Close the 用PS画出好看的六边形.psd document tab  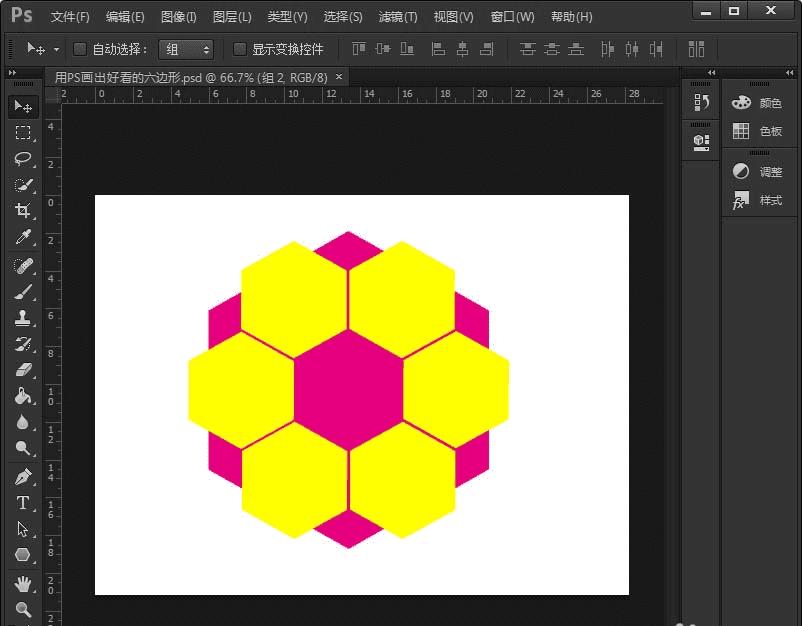(x=339, y=76)
